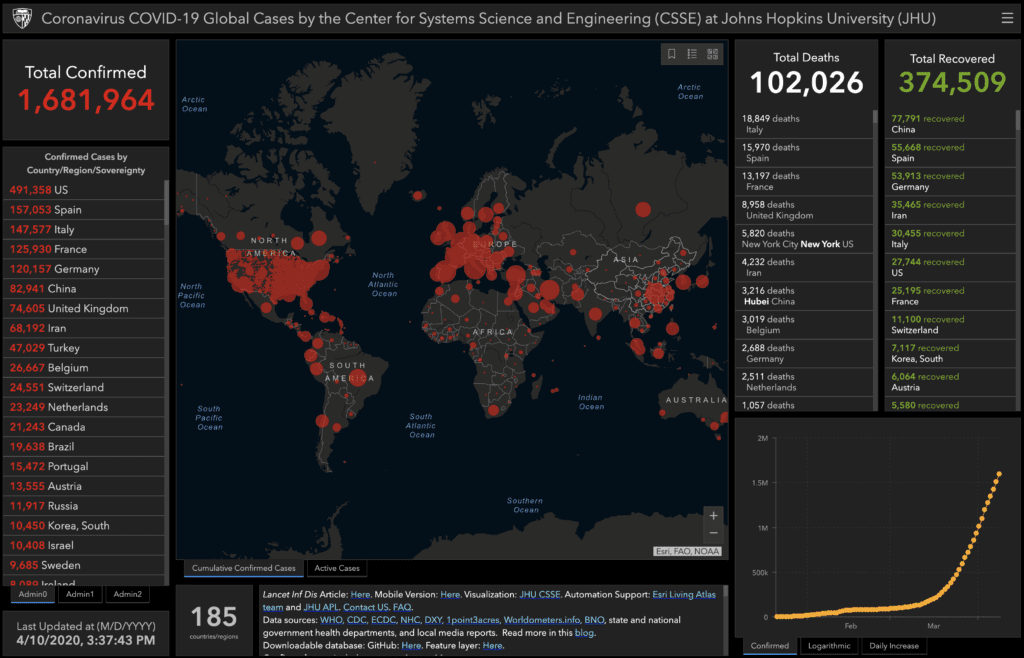This screenshot has width=1024, height=658.
Task: Click the 53,913 recovered Germany entry
Action: pos(950,181)
